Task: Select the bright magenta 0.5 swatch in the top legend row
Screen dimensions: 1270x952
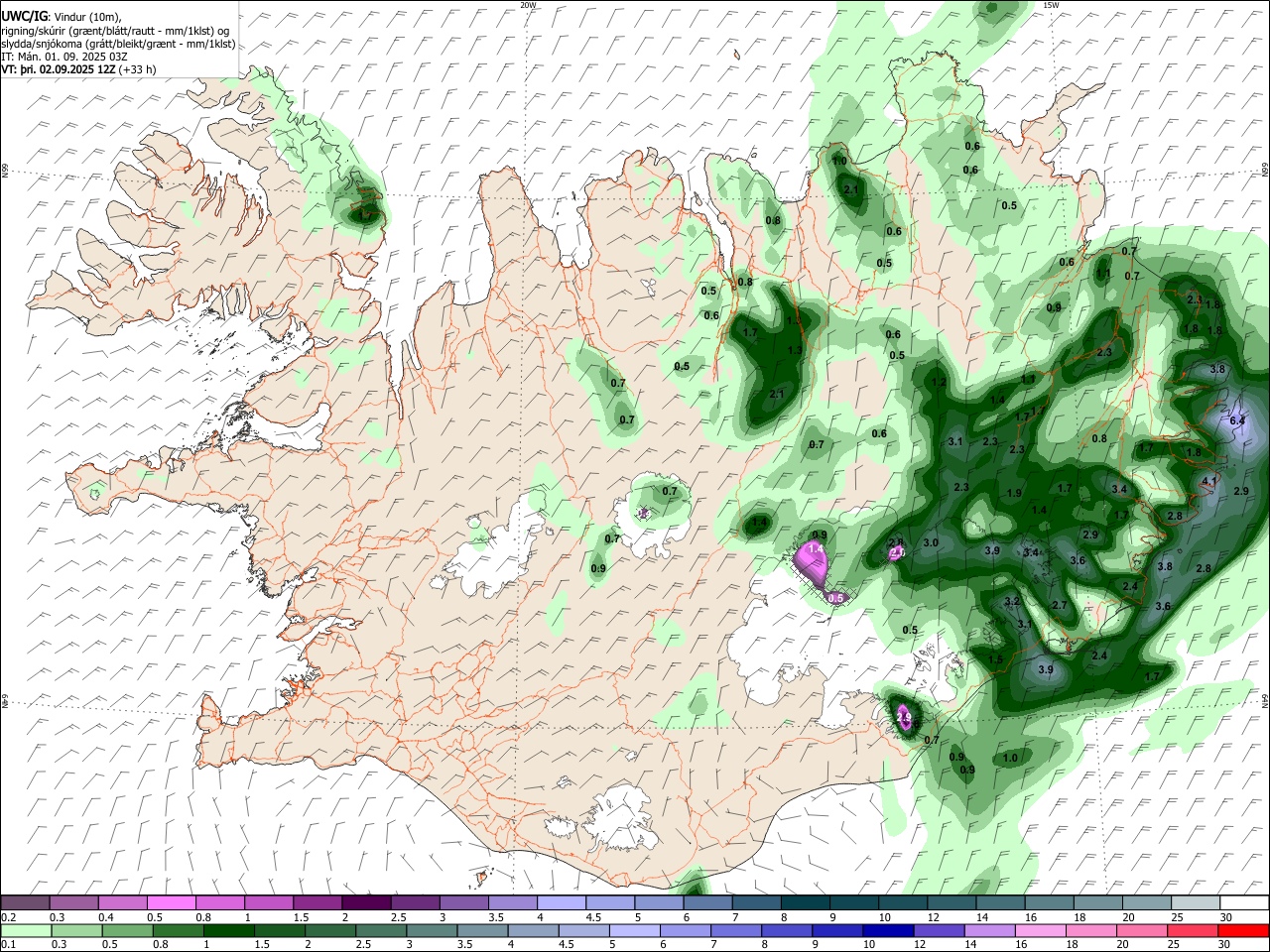Action: 171,903
